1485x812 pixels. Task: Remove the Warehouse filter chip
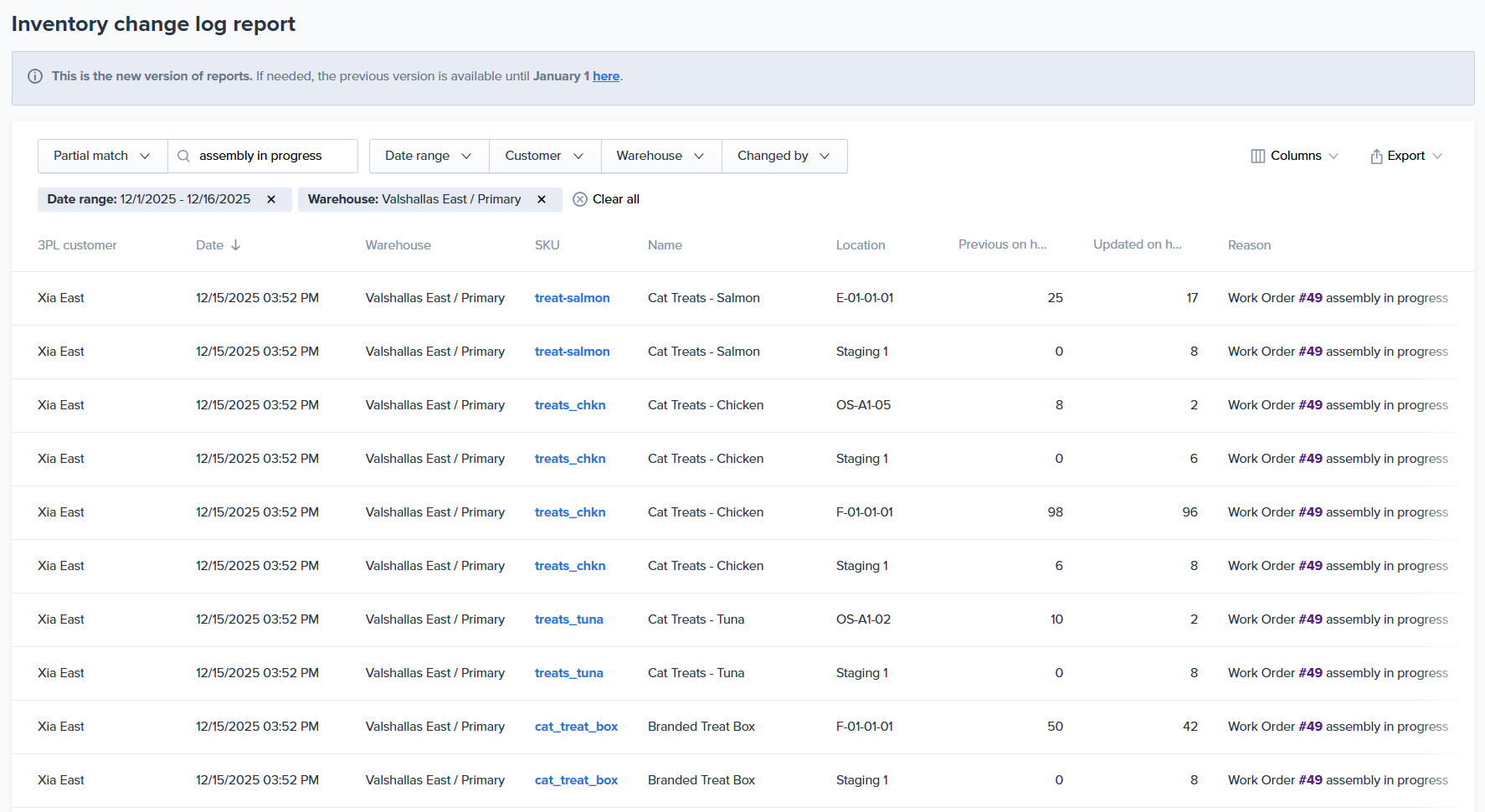click(x=542, y=199)
